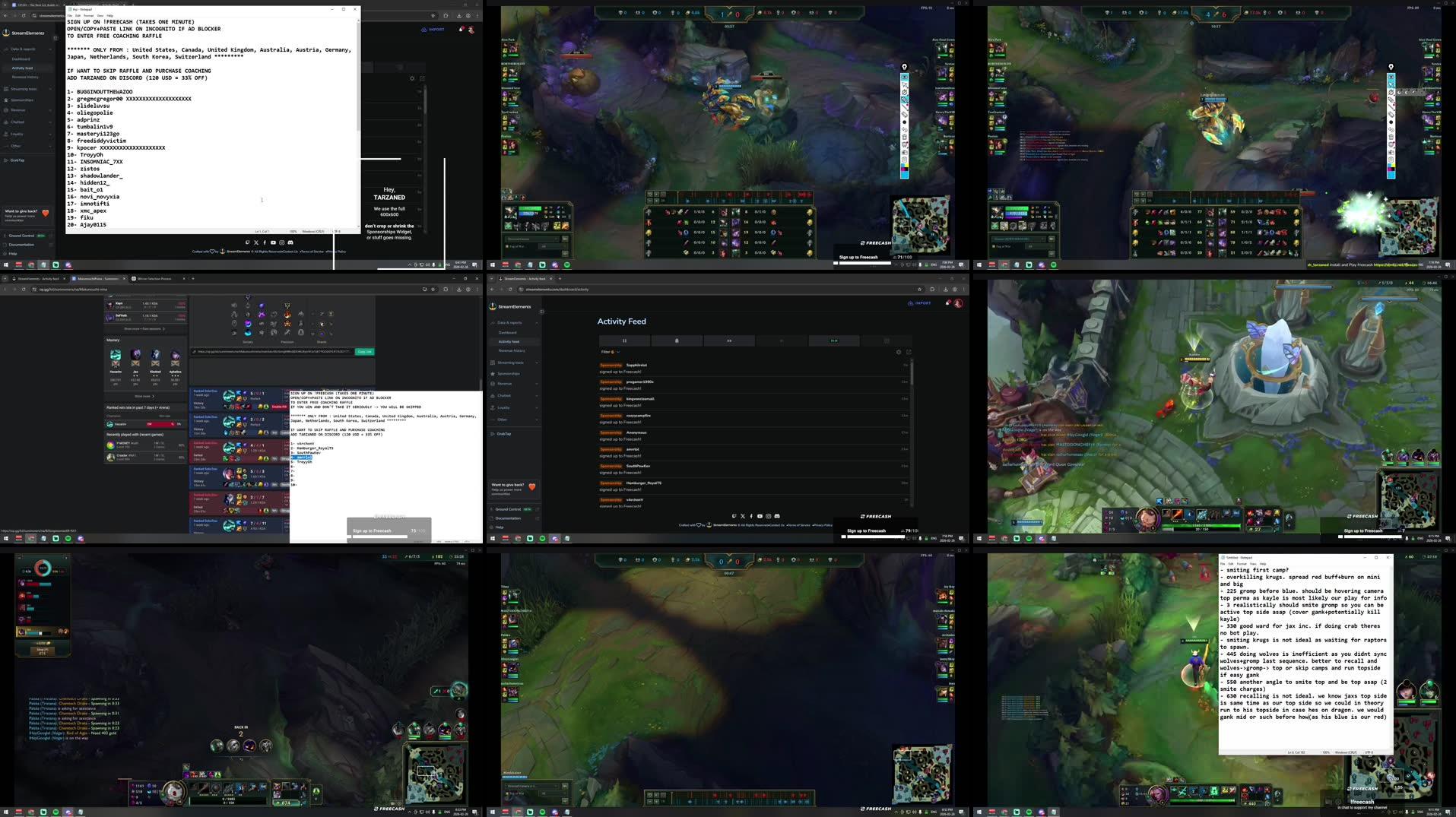The height and width of the screenshot is (817, 1456).
Task: Open the Activity Feed settings gear icon
Action: (x=899, y=352)
